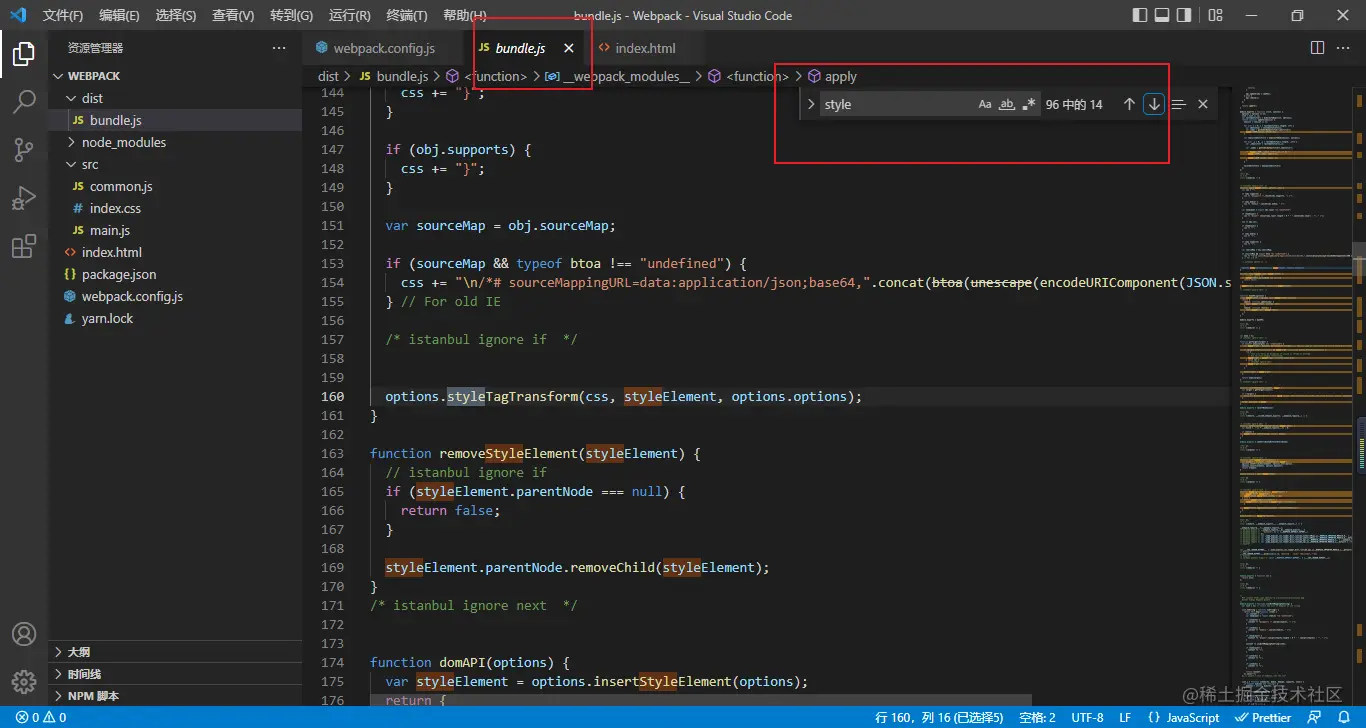Expand the replace field in find widget
This screenshot has height=728, width=1366.
[811, 104]
